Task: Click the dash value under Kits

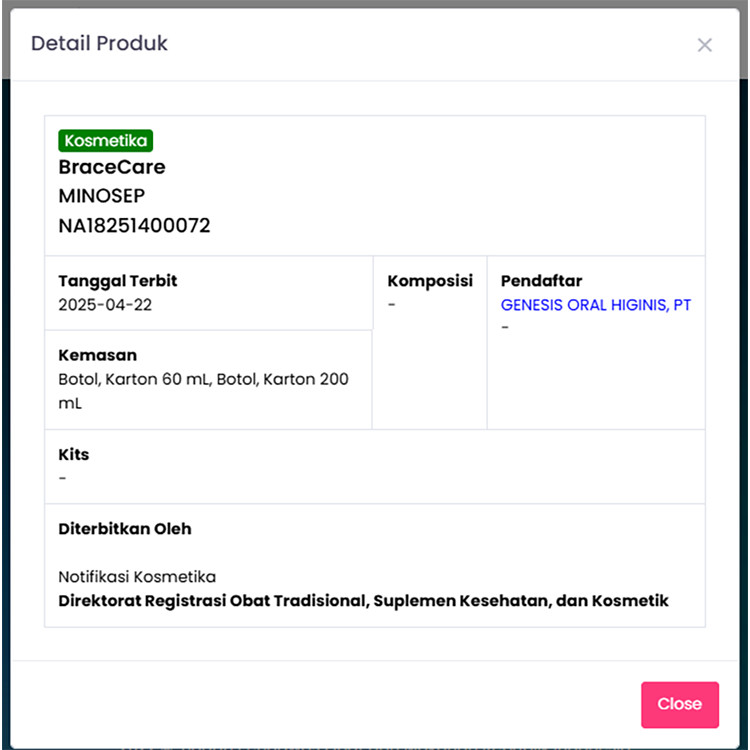Action: click(x=63, y=478)
